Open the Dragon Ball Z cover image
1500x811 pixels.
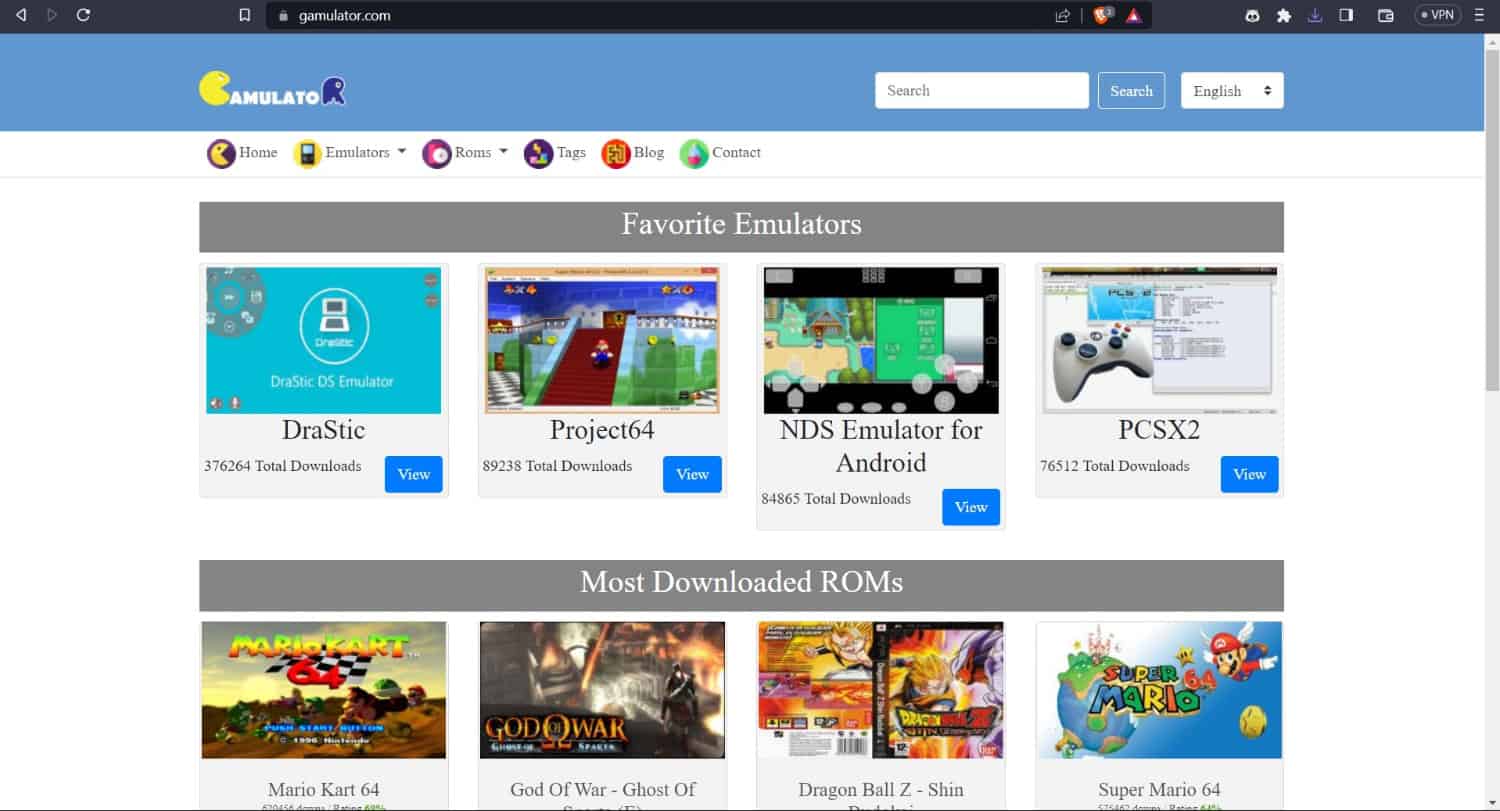coord(881,690)
